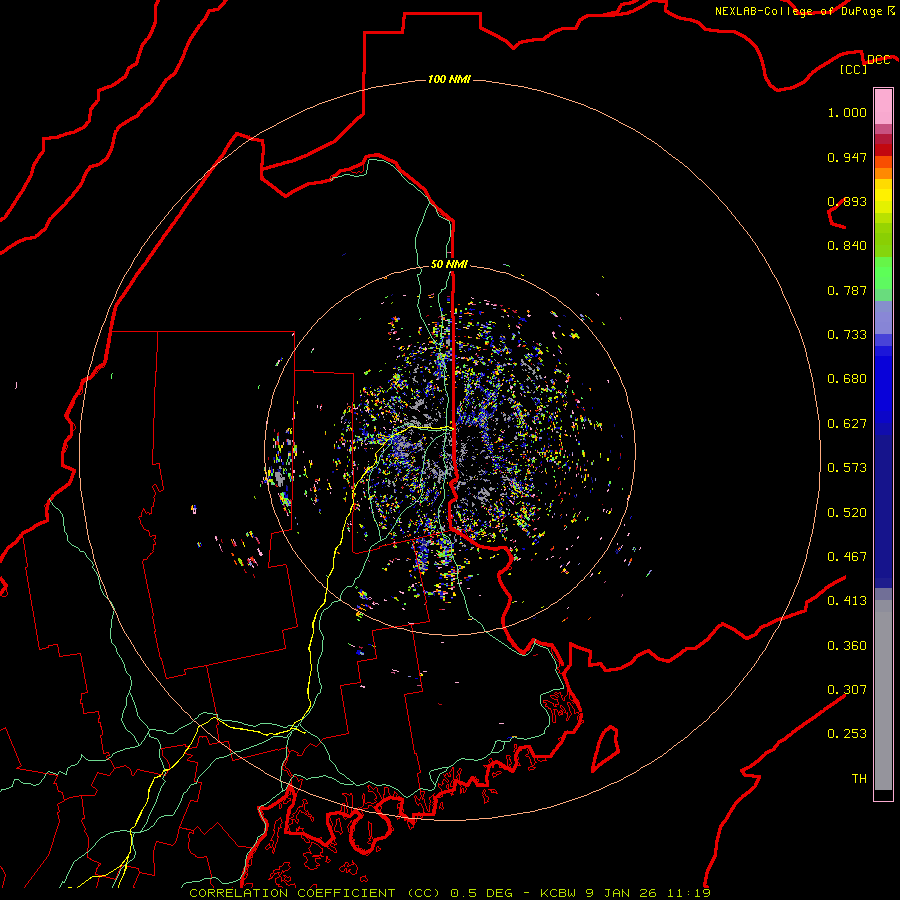
Task: Click the 'TH' threshold label on the scale
Action: 859,779
